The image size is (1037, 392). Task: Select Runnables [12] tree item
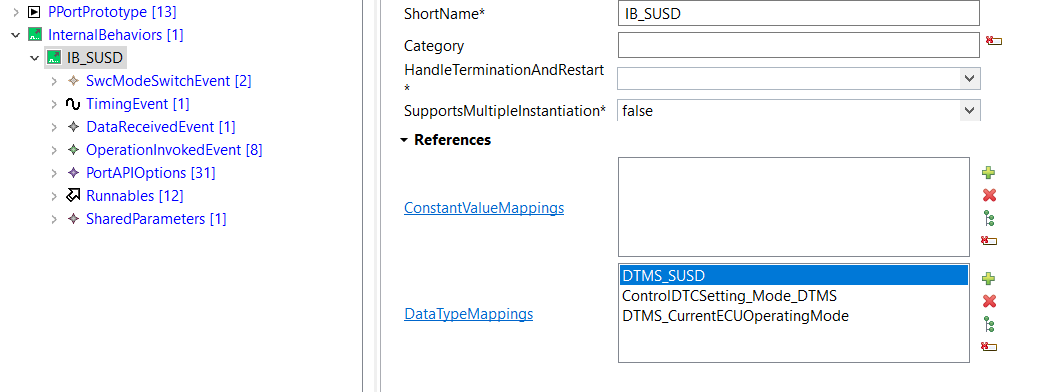[x=135, y=196]
